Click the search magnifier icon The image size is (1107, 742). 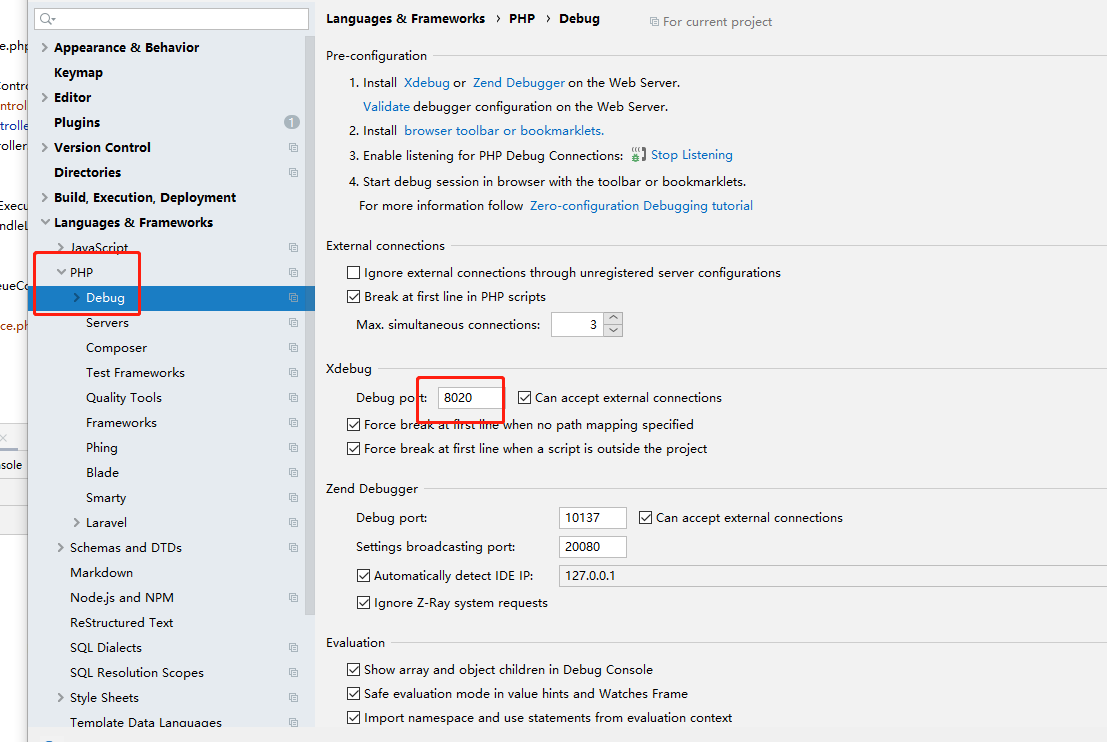click(x=48, y=19)
